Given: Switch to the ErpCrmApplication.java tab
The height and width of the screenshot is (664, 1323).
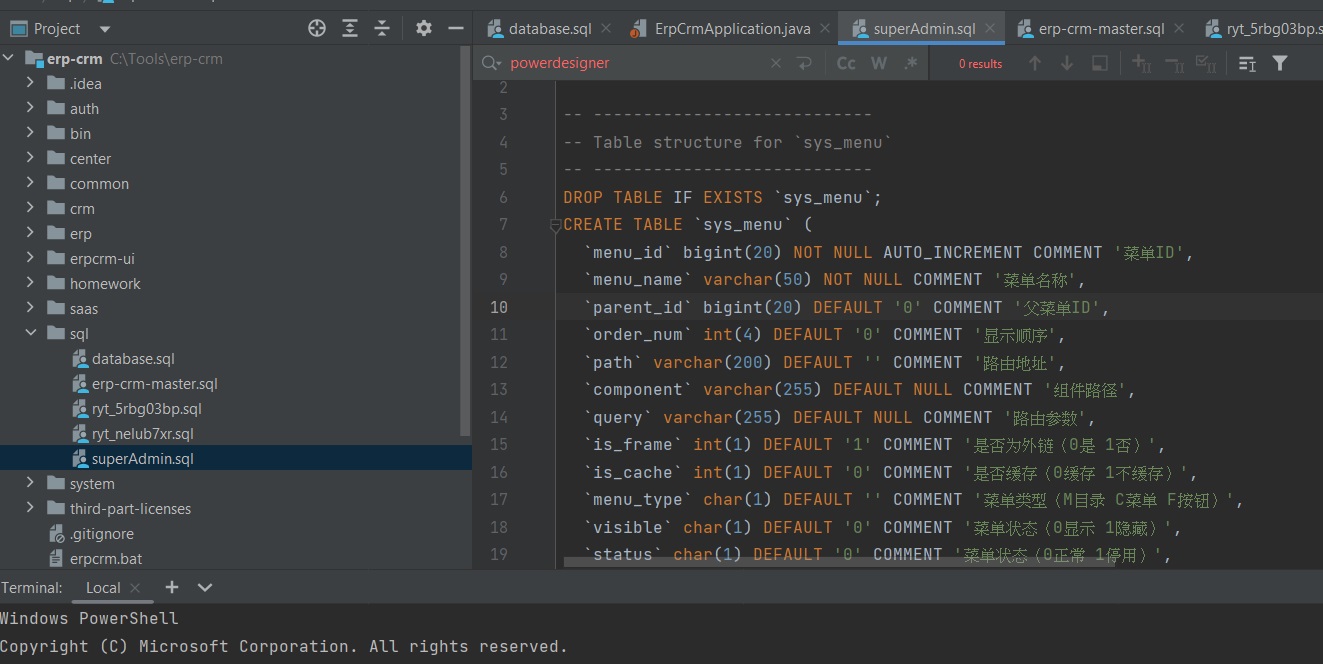Looking at the screenshot, I should click(x=732, y=29).
